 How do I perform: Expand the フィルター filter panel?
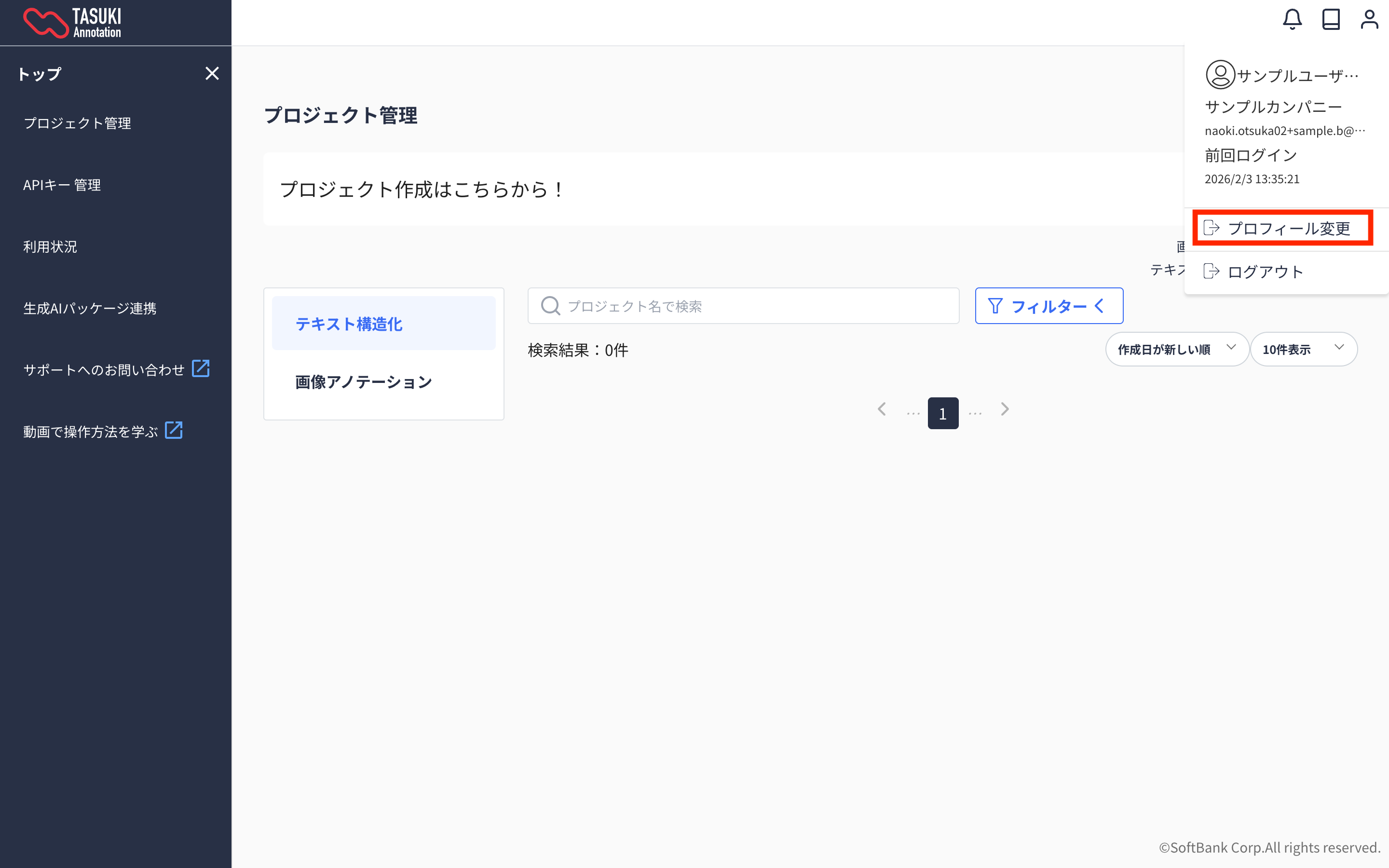(x=1049, y=306)
